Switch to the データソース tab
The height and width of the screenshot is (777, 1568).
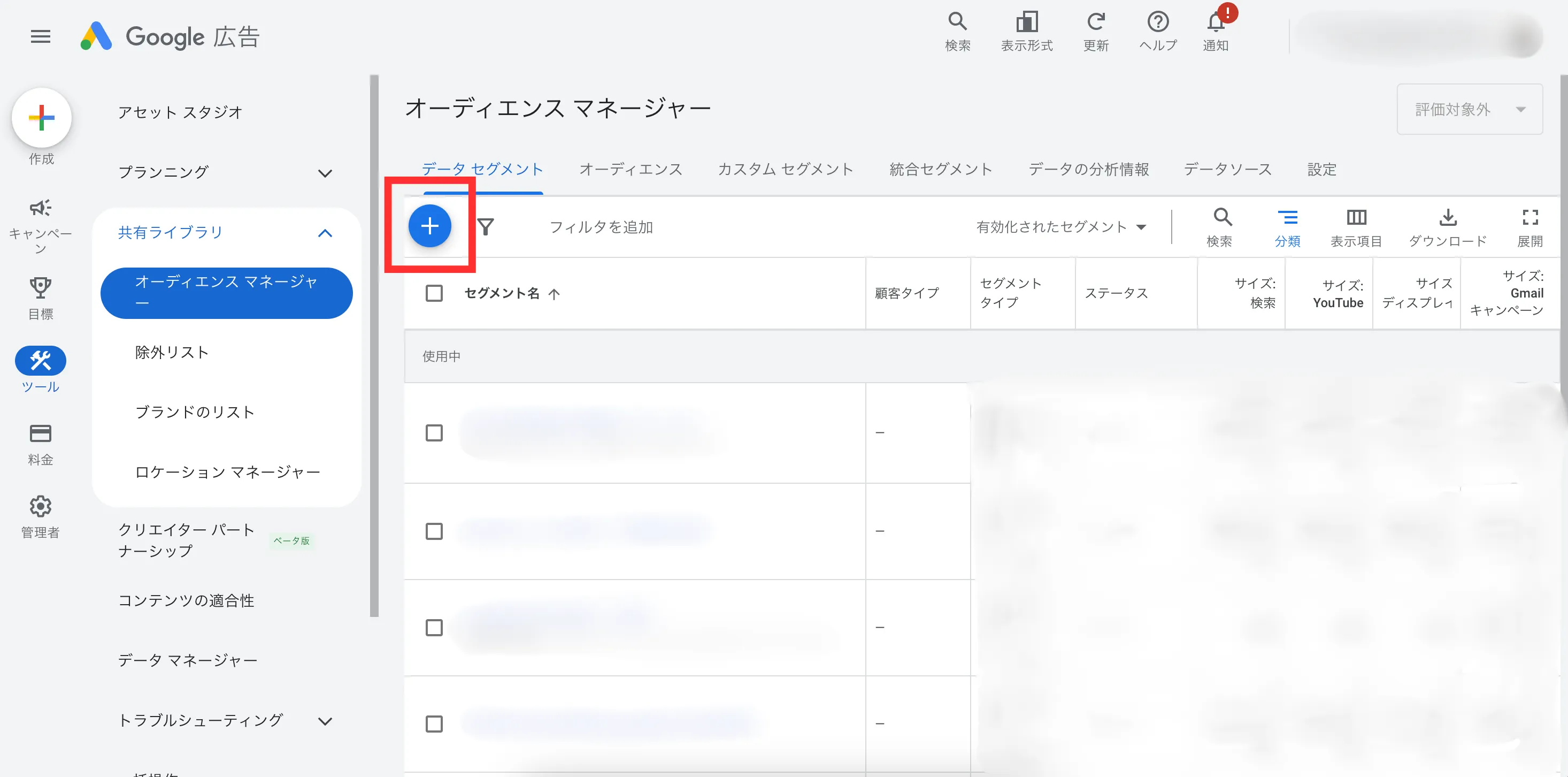pos(1227,169)
